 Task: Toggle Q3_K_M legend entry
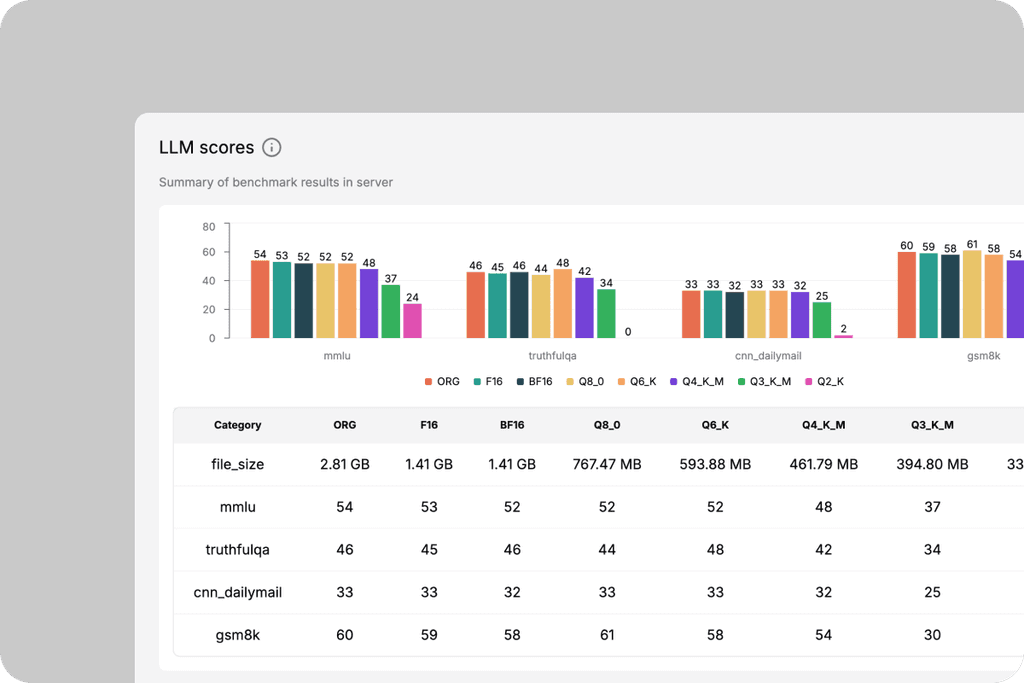764,381
